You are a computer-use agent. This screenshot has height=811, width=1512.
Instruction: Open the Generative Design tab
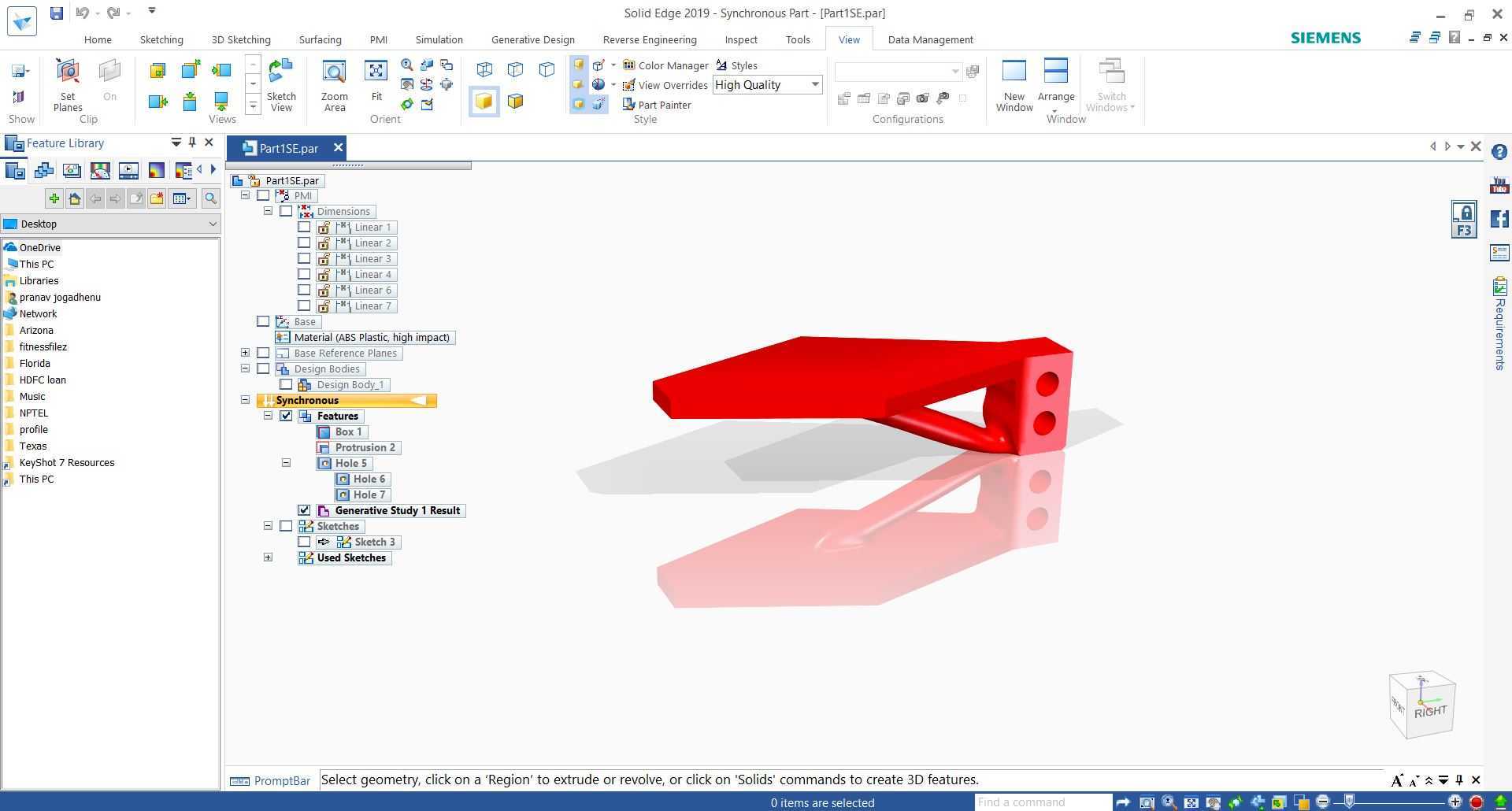533,39
